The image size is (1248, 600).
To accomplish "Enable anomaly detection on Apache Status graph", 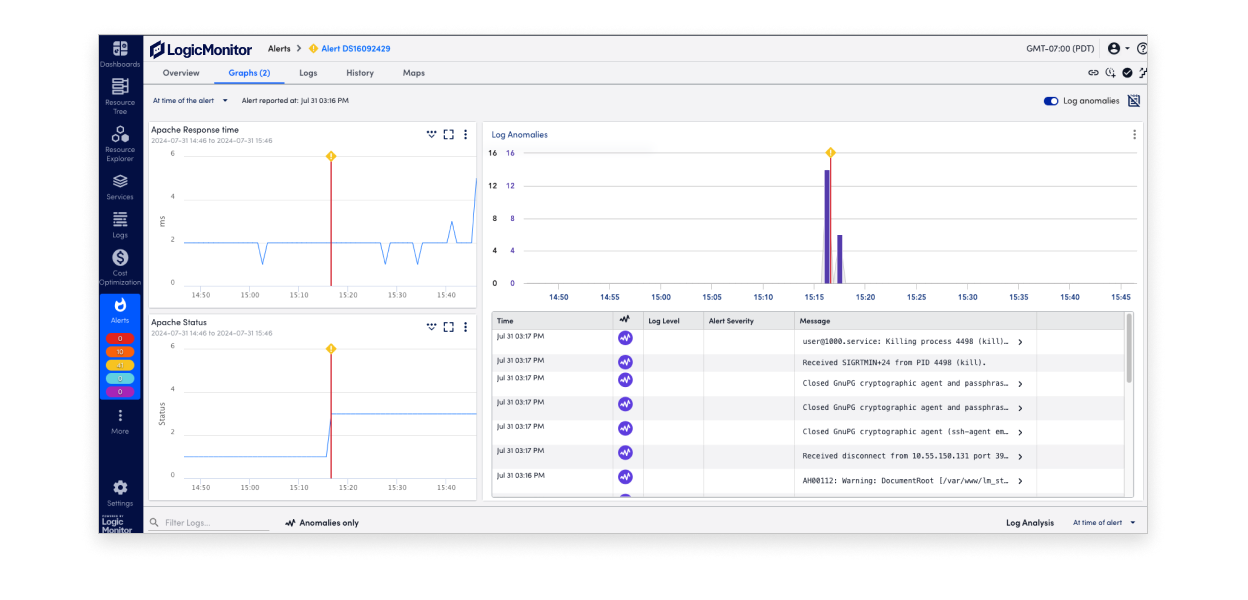I will point(432,327).
